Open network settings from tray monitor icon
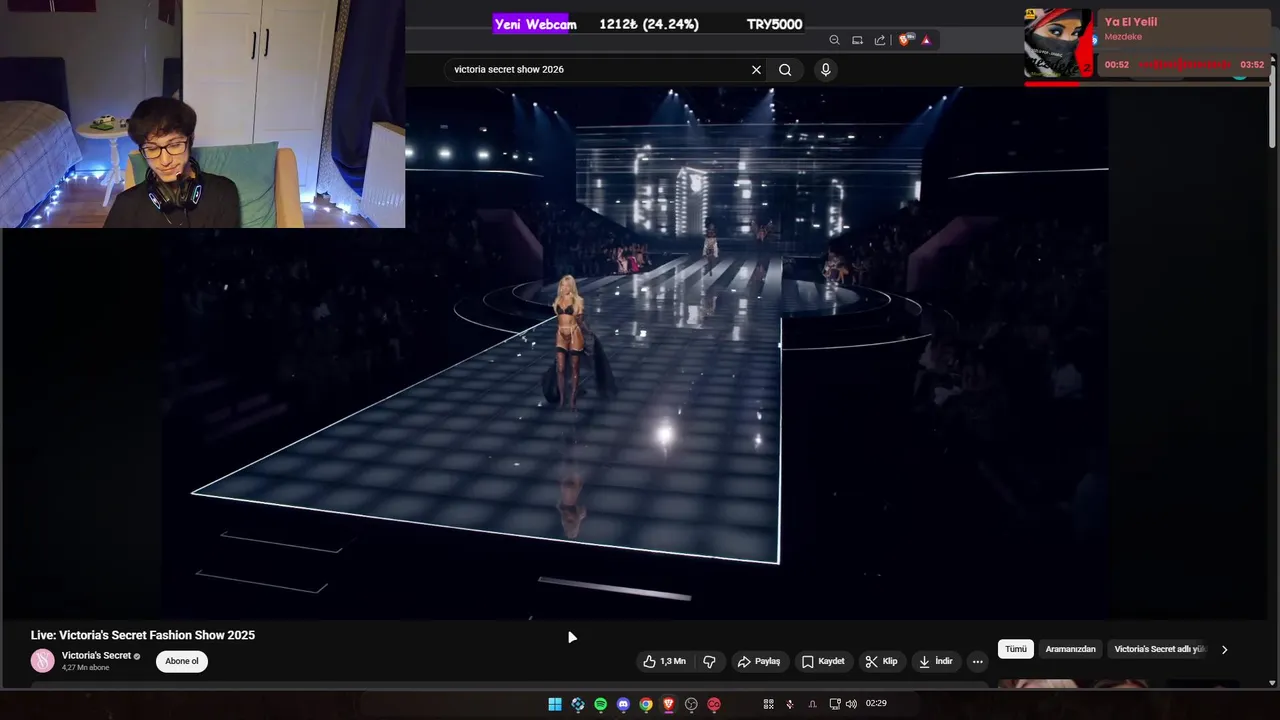This screenshot has height=720, width=1280. 835,704
